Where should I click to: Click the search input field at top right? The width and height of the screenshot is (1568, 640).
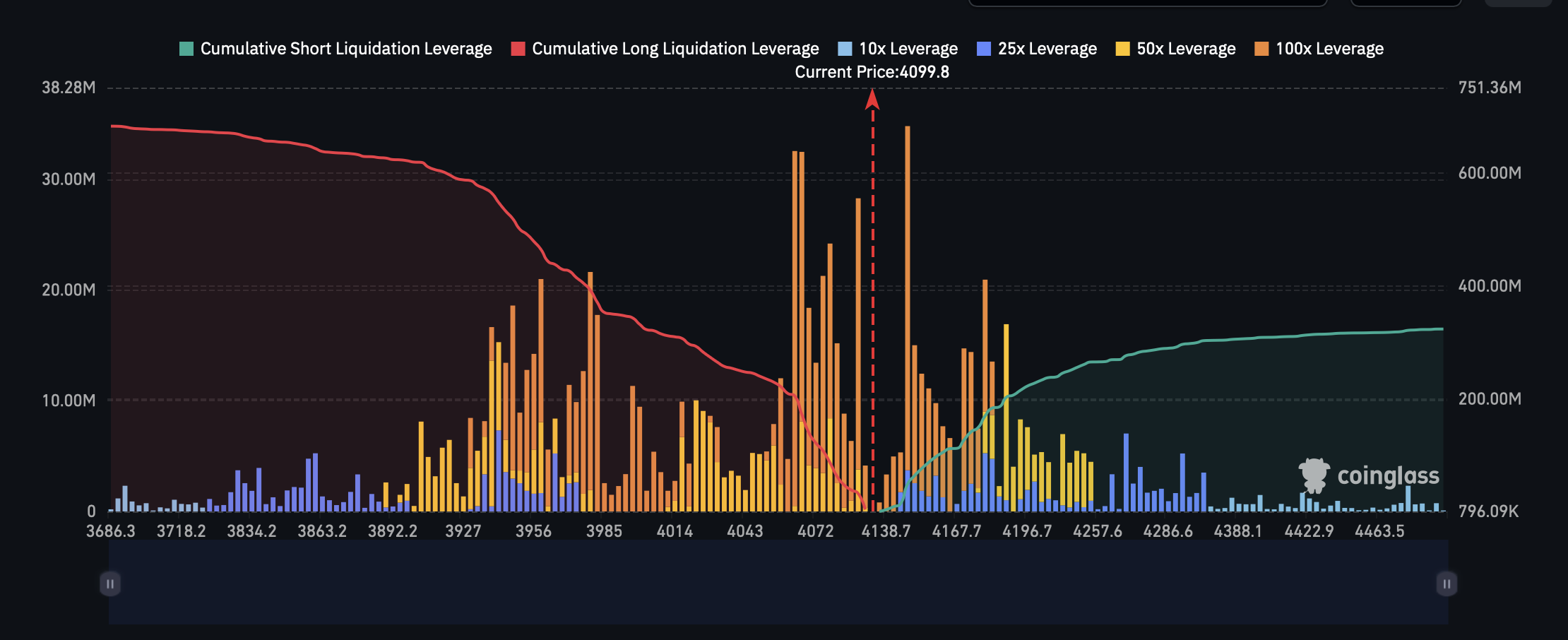pos(1149,4)
